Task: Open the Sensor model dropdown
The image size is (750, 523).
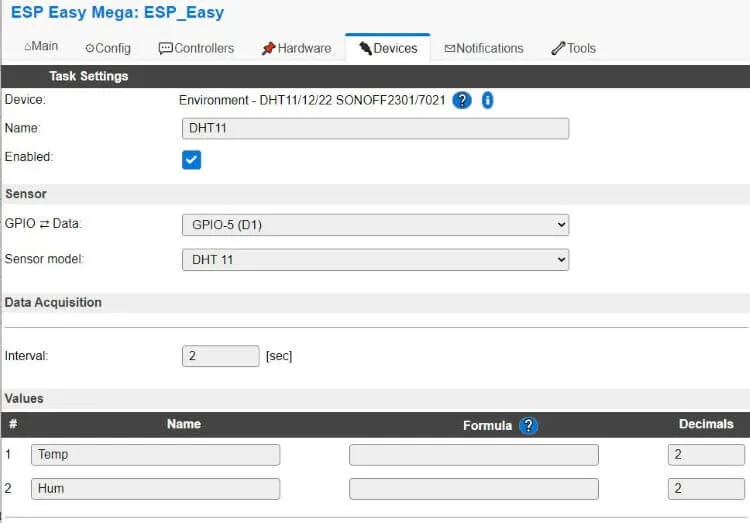Action: click(x=375, y=260)
